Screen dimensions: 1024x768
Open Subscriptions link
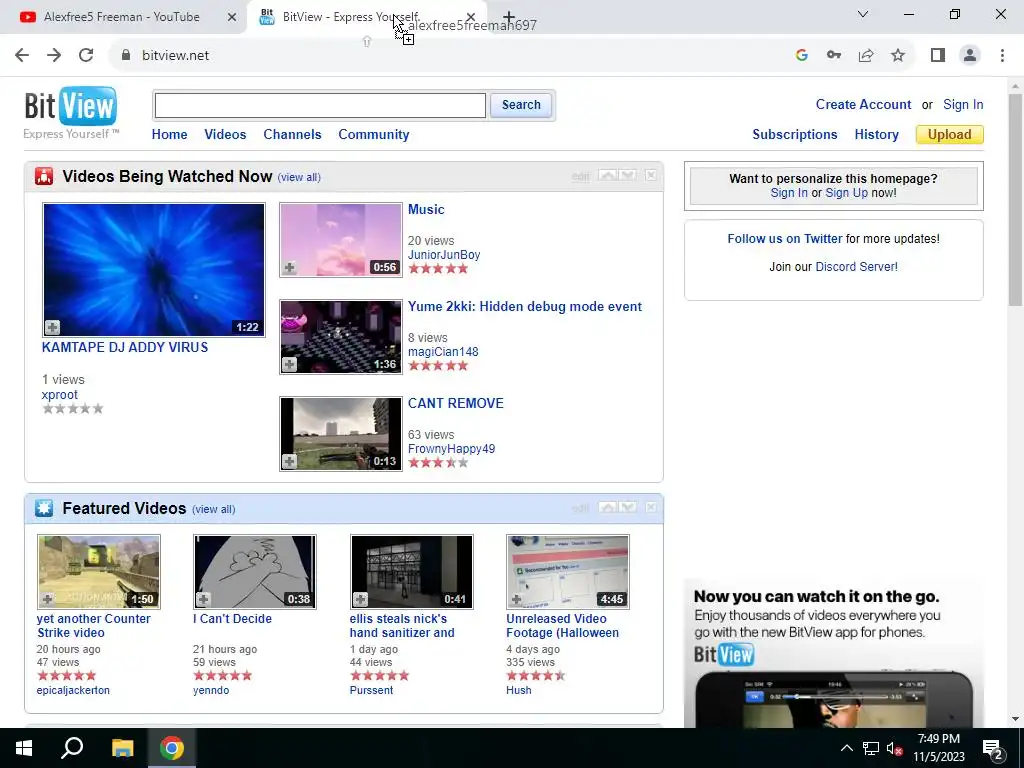[x=795, y=135]
